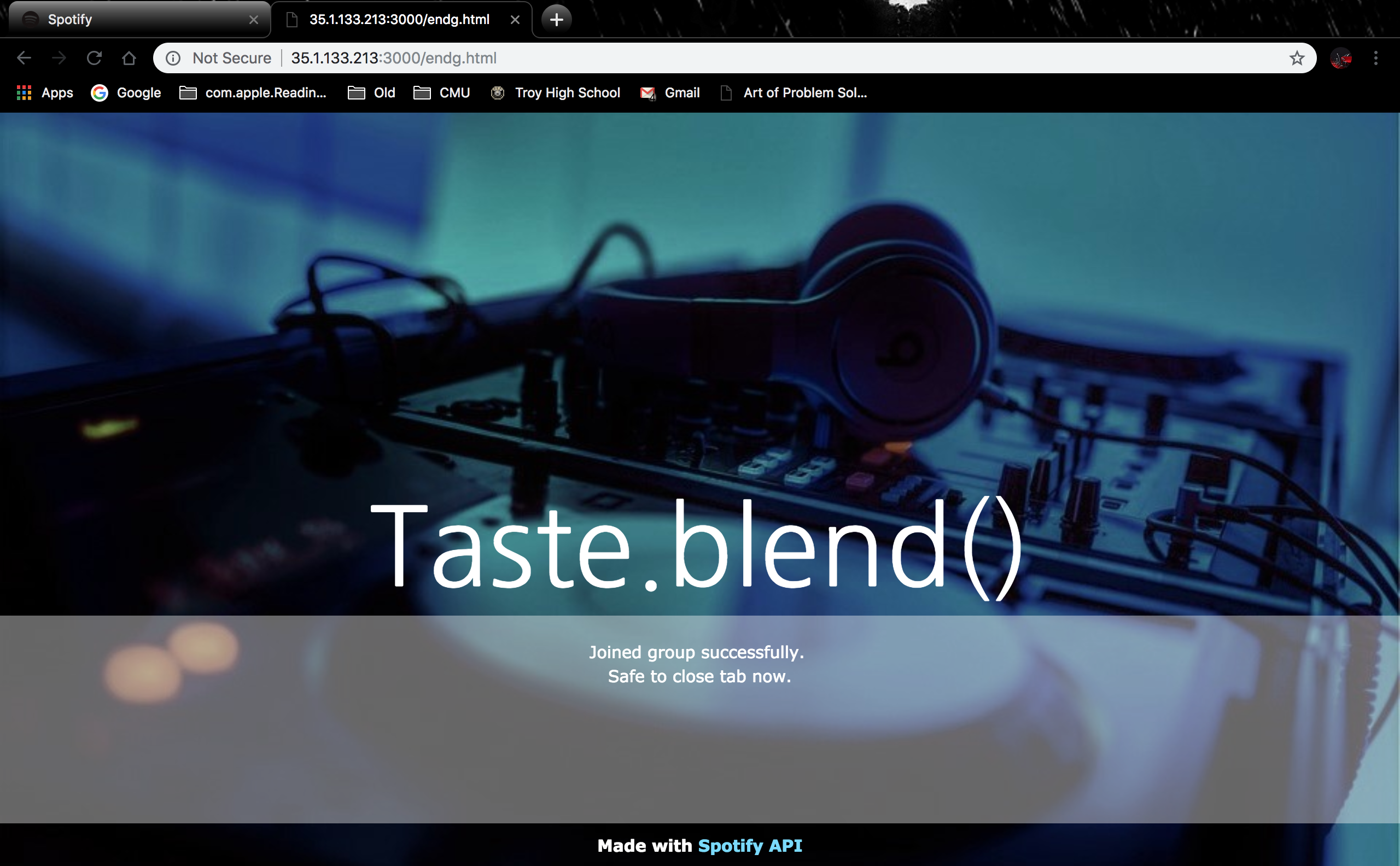Go to browser home page
The height and width of the screenshot is (866, 1400).
(x=129, y=58)
